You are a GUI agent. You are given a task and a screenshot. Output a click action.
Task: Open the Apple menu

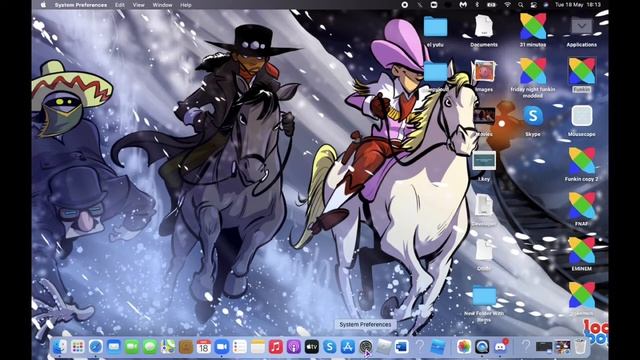pyautogui.click(x=44, y=5)
